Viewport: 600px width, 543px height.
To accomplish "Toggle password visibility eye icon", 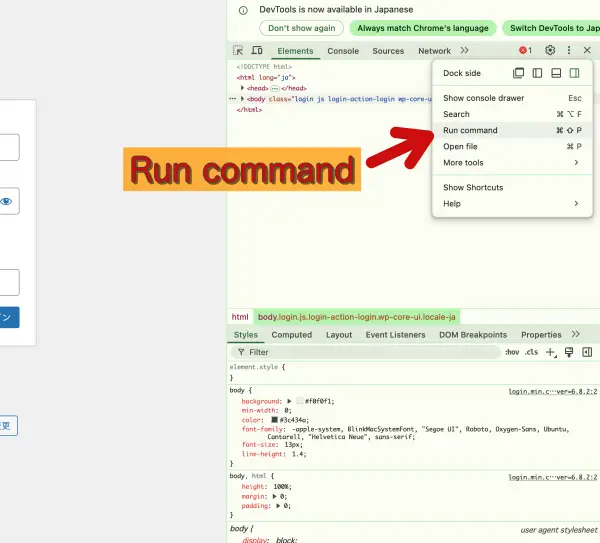I will tap(6, 202).
